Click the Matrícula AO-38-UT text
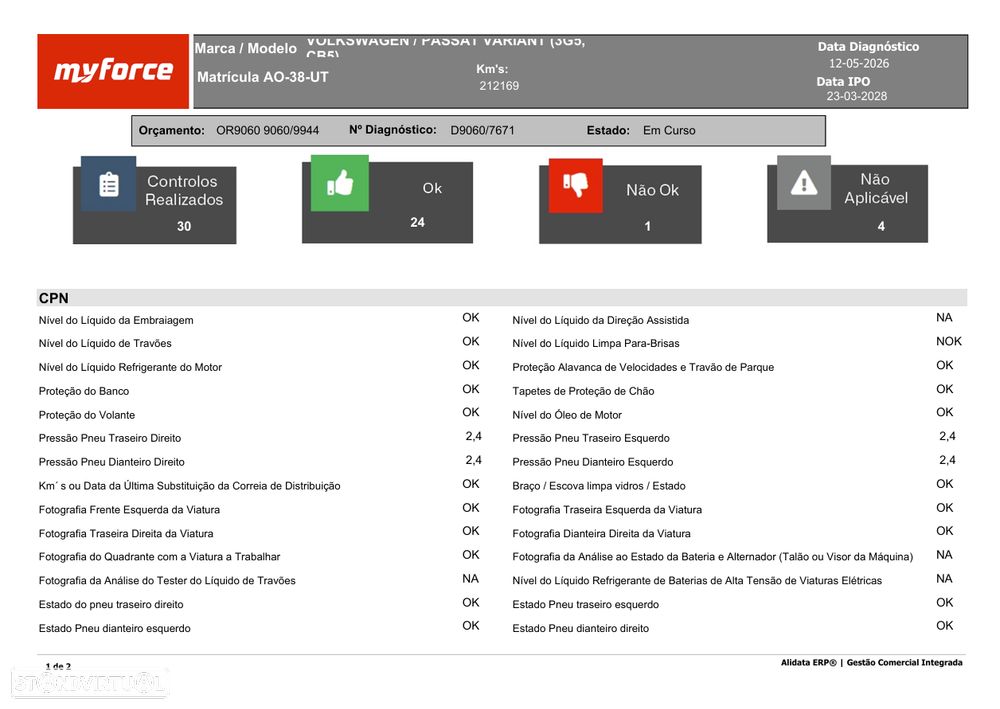The width and height of the screenshot is (1000, 709). click(x=263, y=77)
